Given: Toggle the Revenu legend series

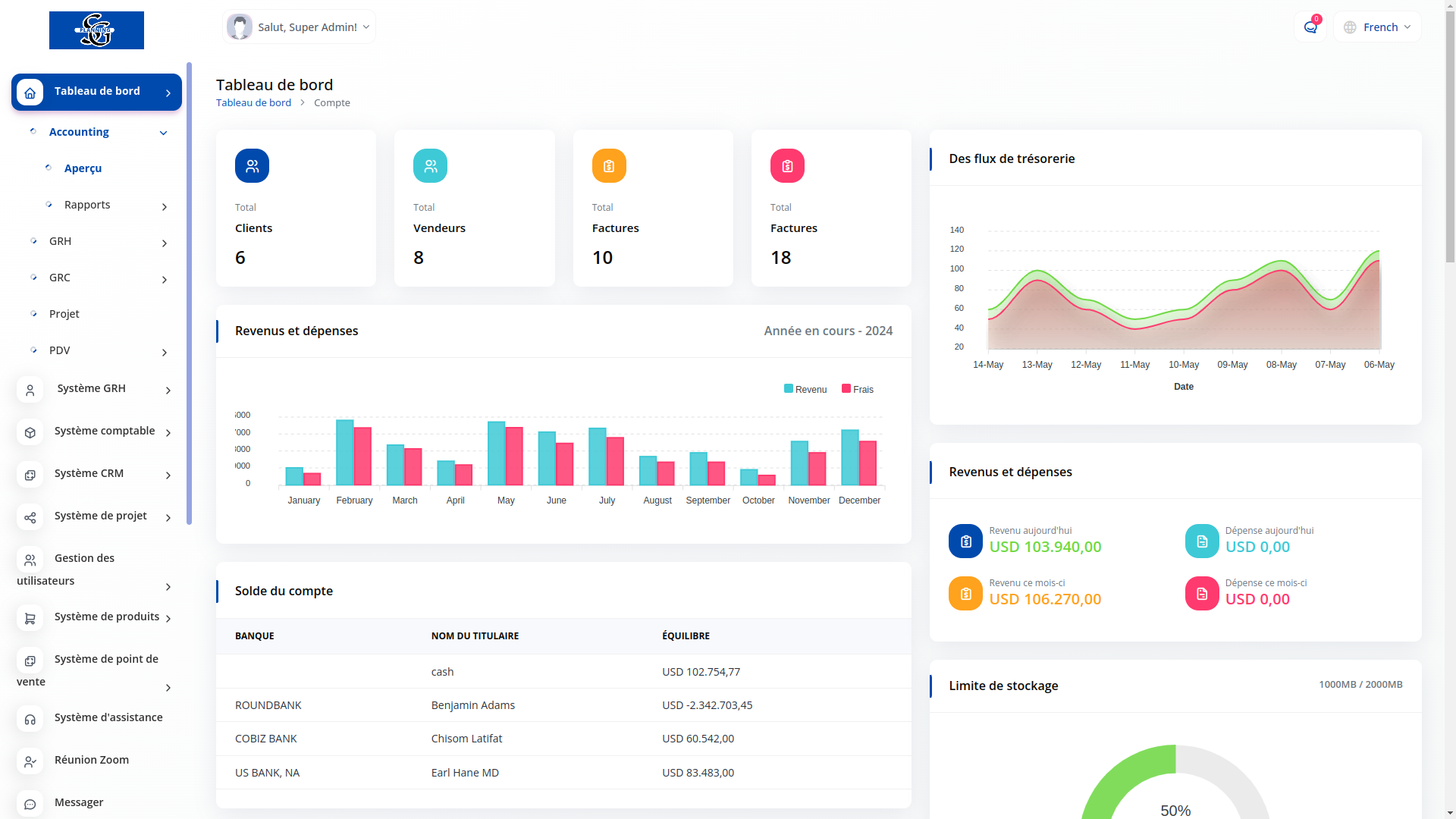Looking at the screenshot, I should tap(805, 389).
